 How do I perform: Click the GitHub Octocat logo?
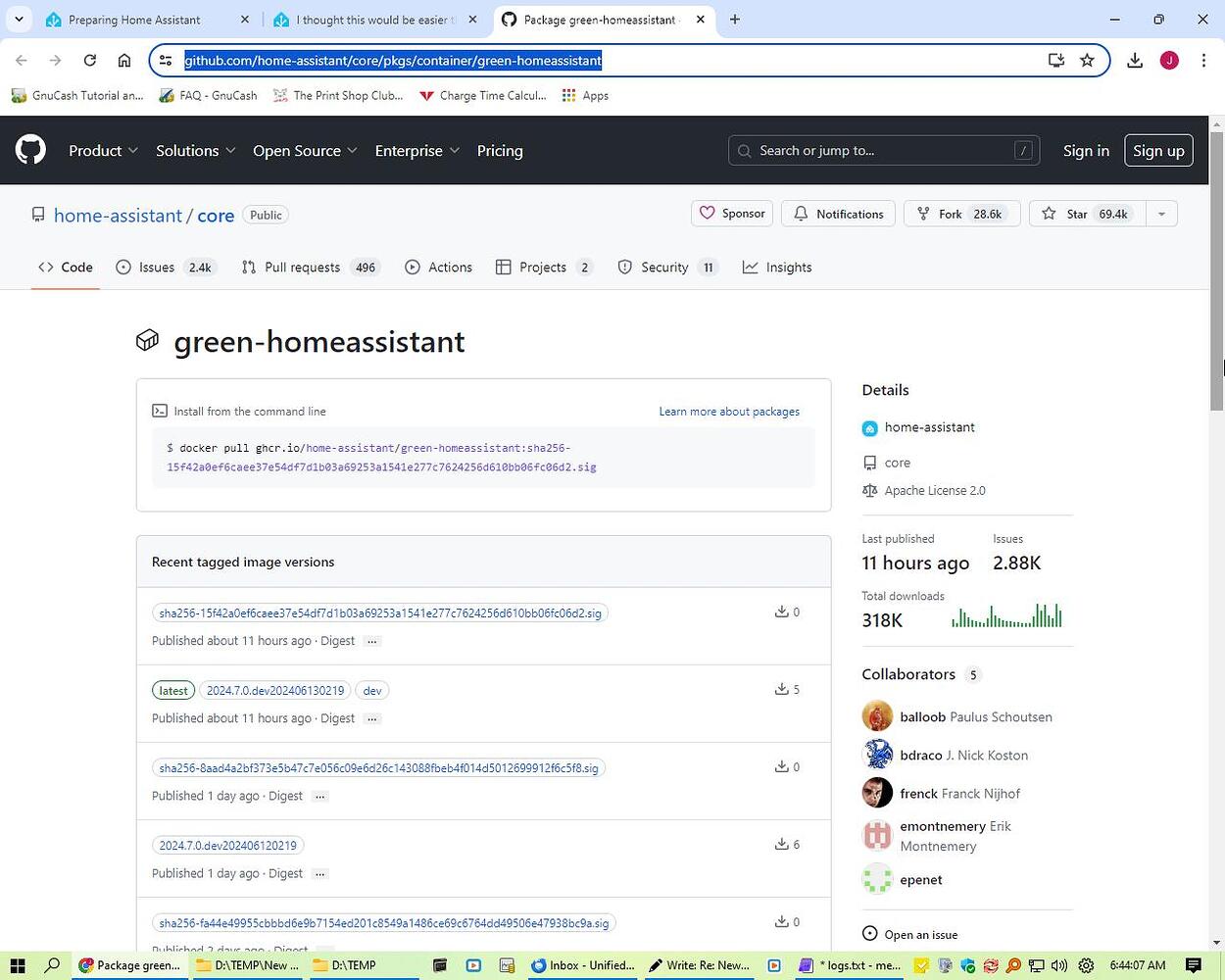click(x=30, y=150)
